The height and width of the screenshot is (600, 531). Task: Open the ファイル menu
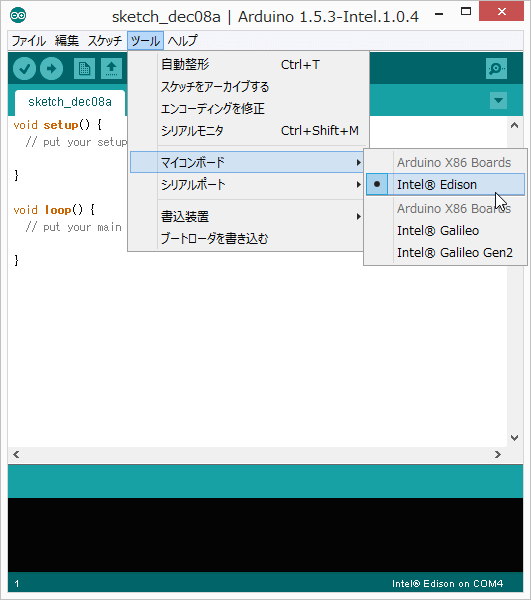pos(29,41)
